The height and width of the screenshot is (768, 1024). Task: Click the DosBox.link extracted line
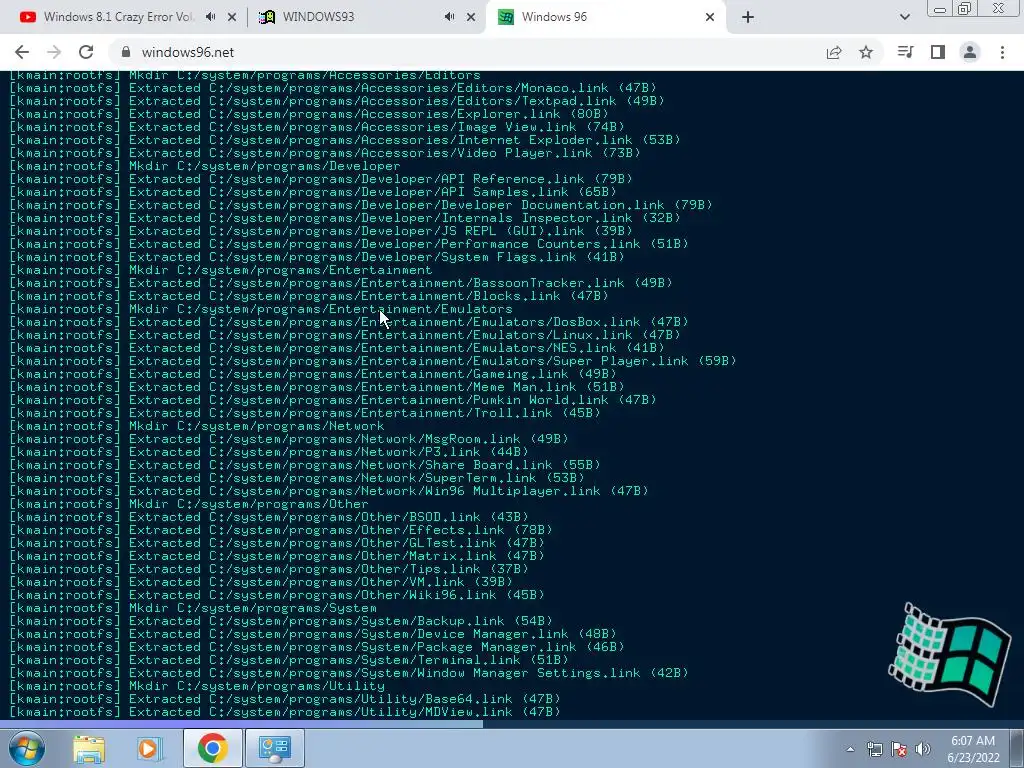point(349,322)
